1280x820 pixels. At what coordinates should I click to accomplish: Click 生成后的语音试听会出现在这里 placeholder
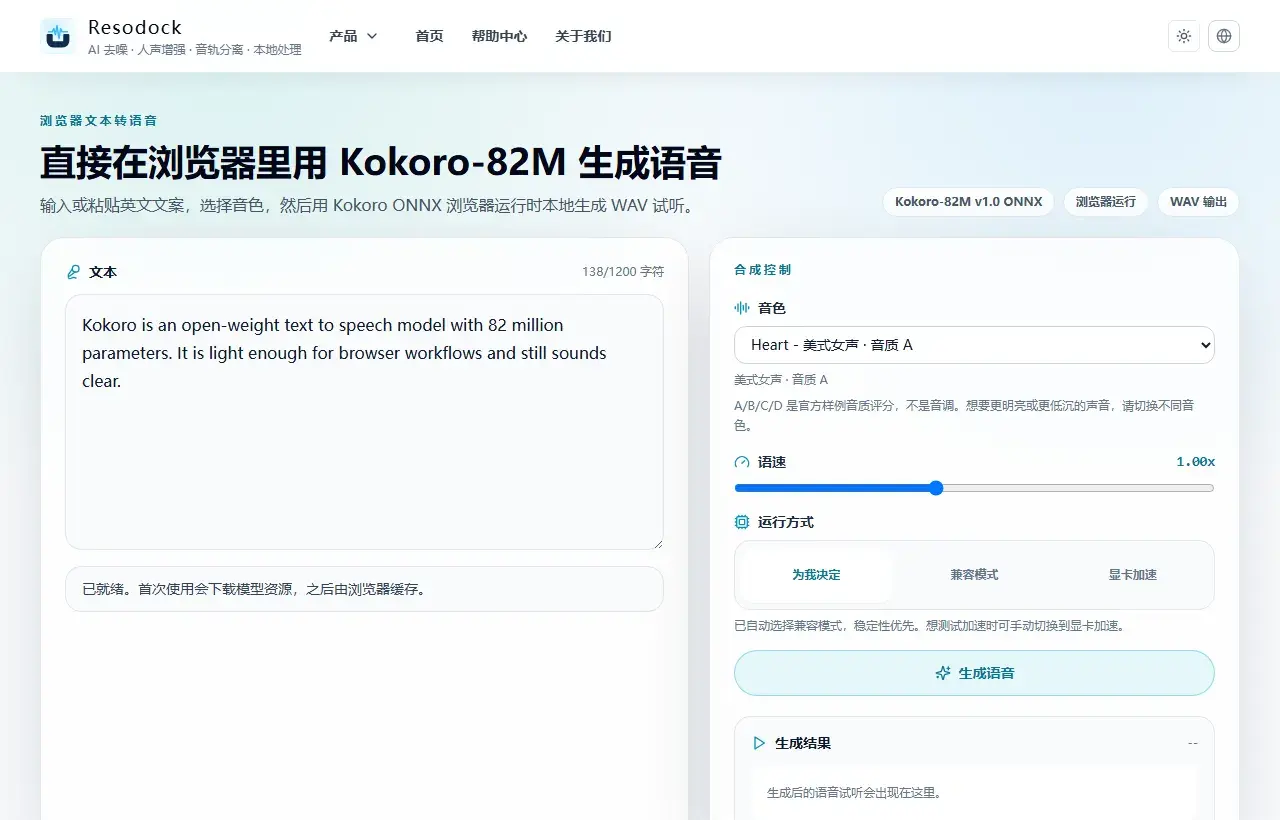tap(854, 793)
